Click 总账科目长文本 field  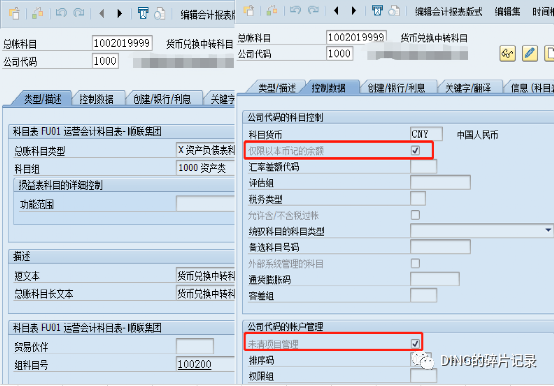(x=205, y=293)
